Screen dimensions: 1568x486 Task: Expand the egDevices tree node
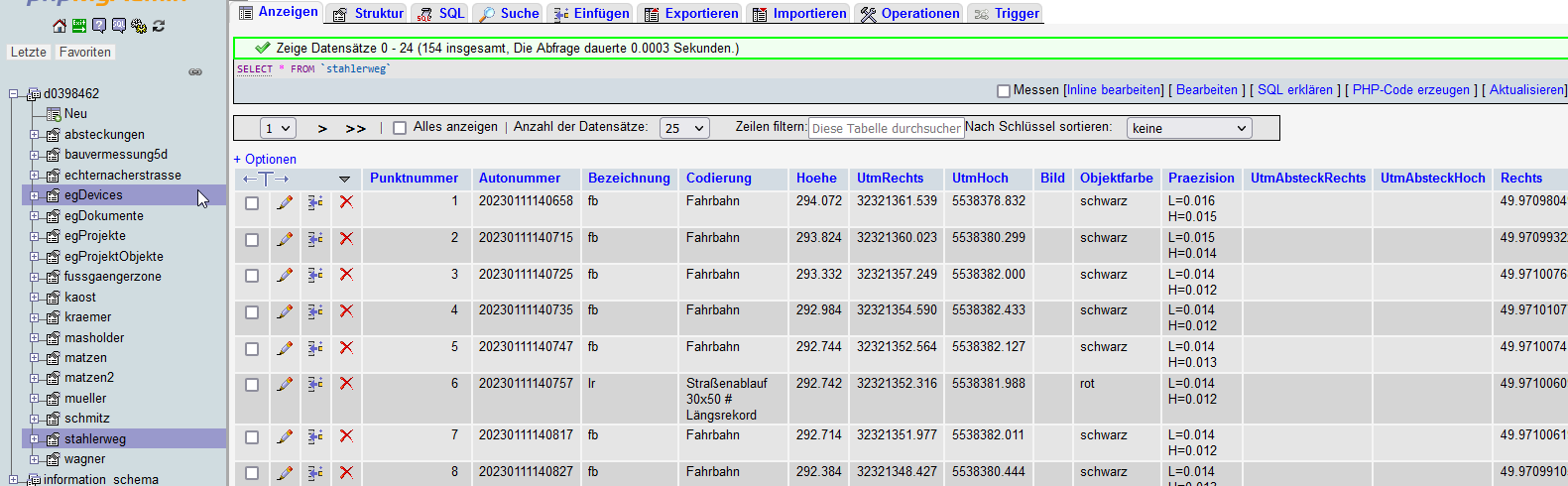(x=35, y=195)
